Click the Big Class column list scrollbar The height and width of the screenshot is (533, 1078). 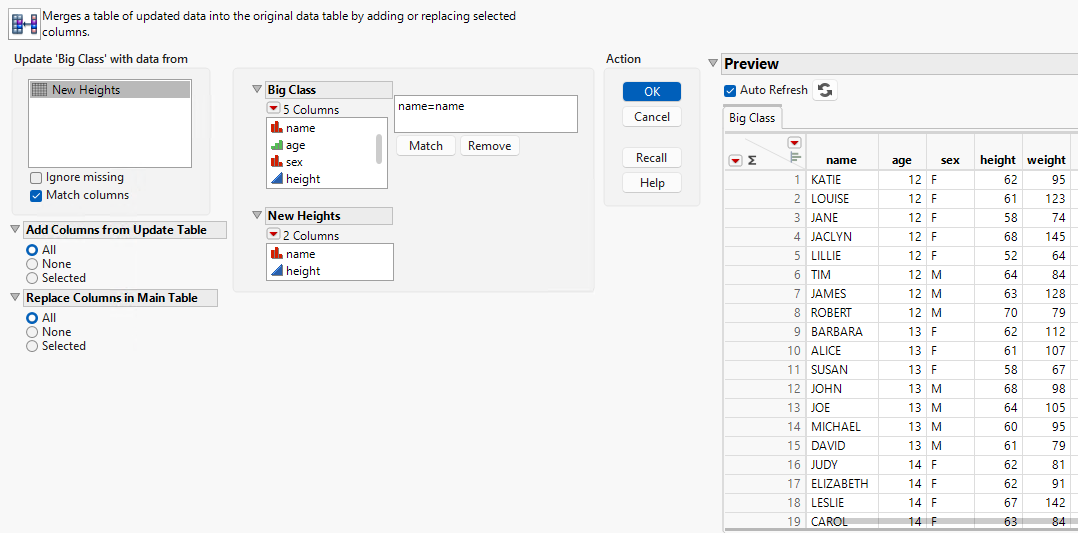(x=379, y=149)
